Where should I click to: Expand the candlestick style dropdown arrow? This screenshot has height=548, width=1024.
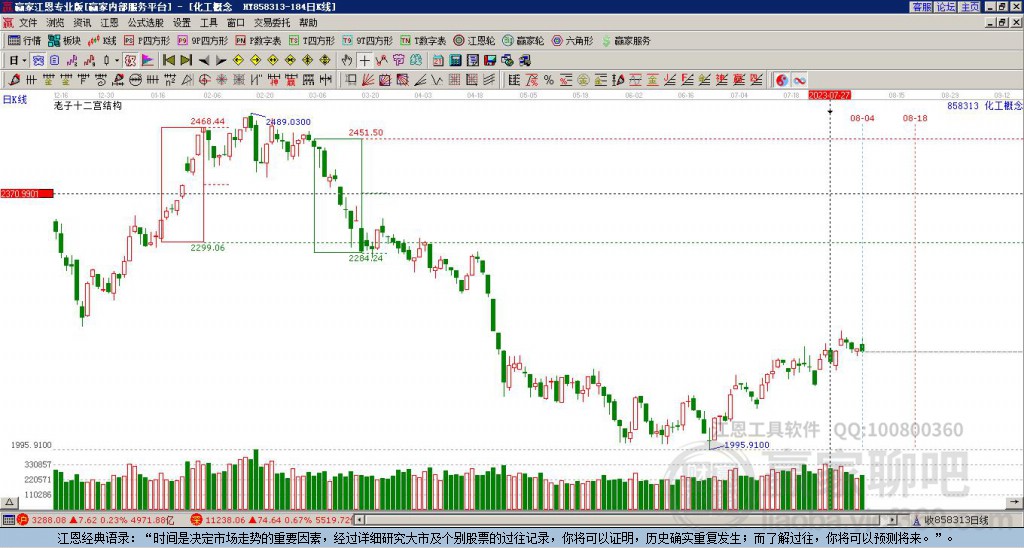click(x=117, y=61)
